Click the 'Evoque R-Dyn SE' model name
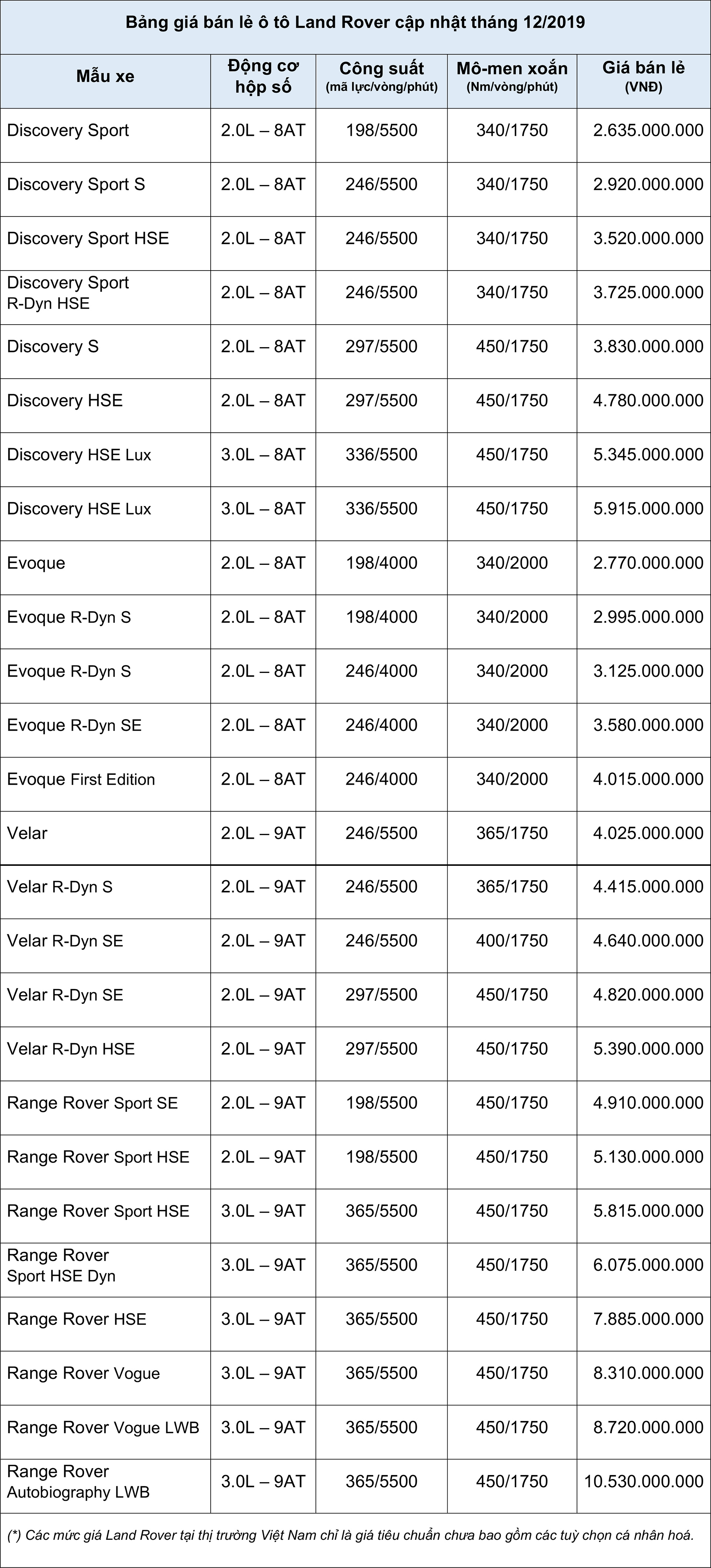Screen dimensions: 711x1568 pos(74,726)
